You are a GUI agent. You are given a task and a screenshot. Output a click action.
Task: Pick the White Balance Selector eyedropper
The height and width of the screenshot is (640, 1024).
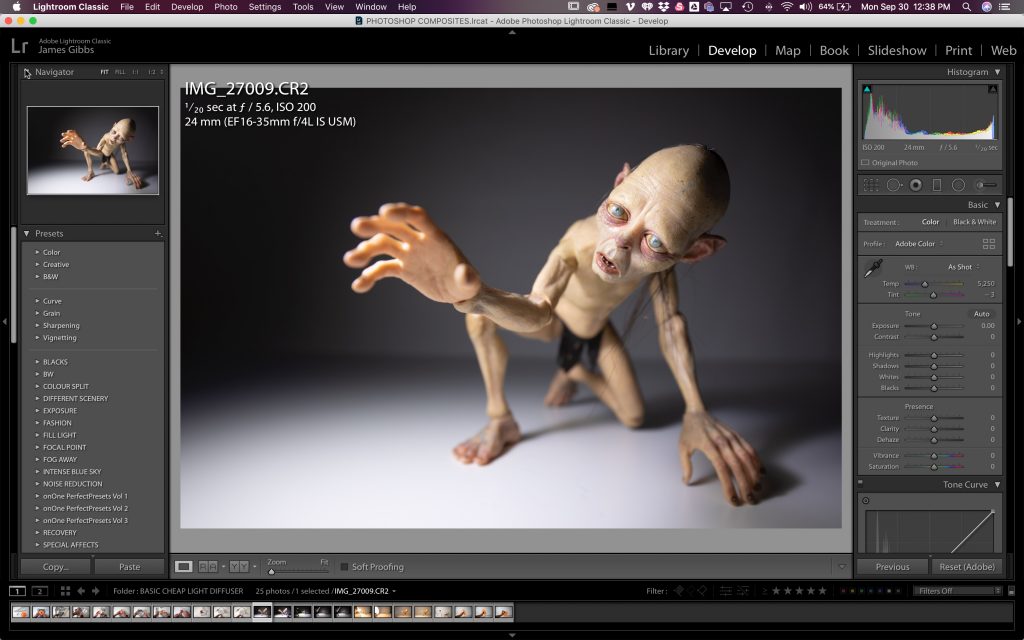point(873,268)
